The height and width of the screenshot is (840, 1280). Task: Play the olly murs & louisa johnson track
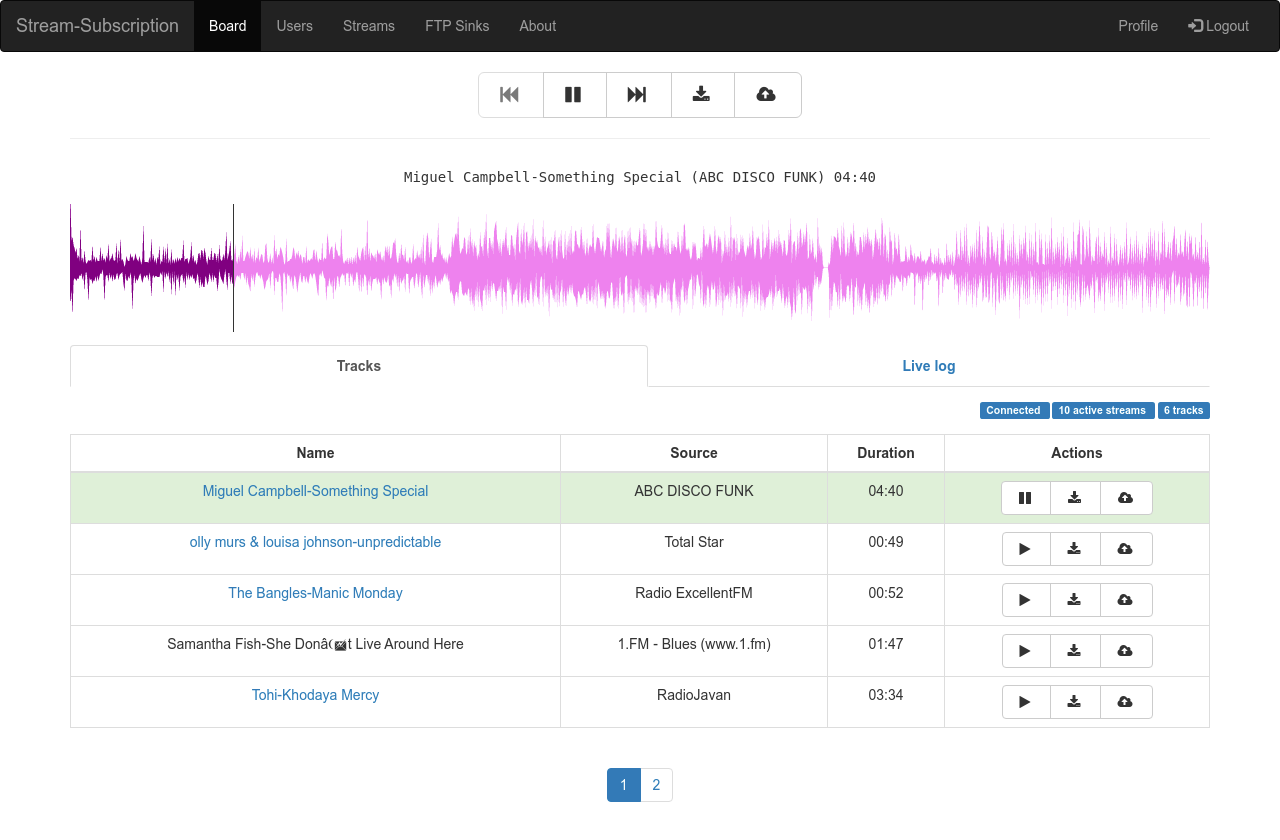1026,549
